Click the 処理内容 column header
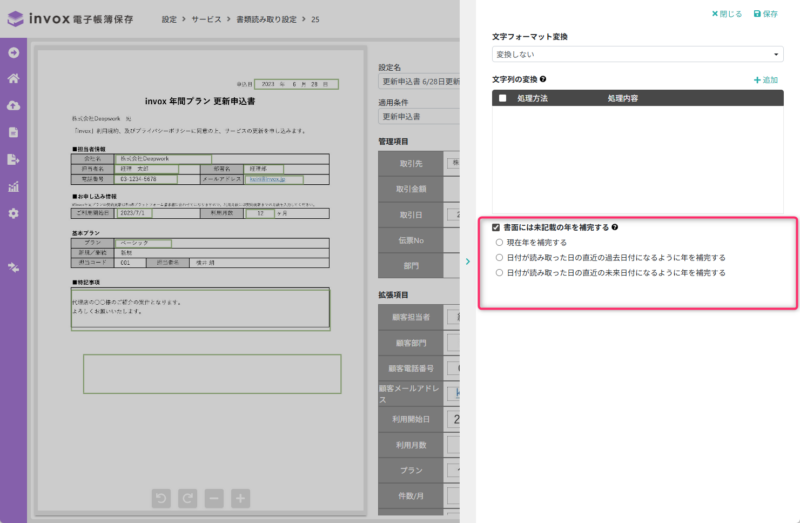This screenshot has height=523, width=800. [x=622, y=98]
